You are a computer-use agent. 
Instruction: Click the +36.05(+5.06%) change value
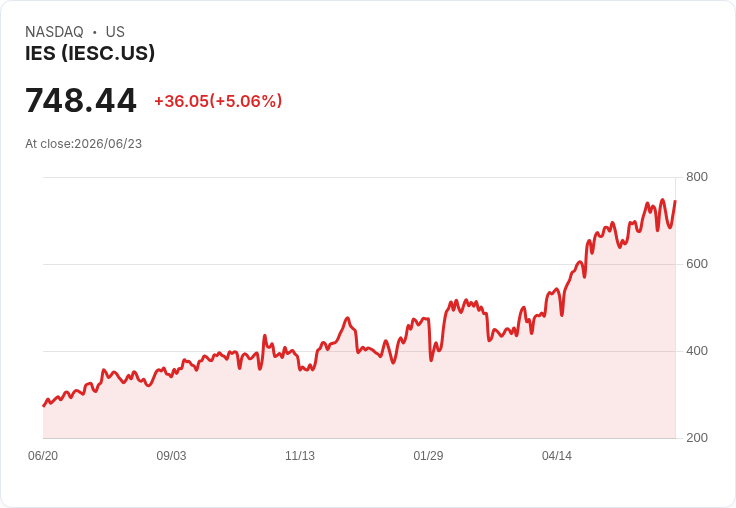(218, 100)
